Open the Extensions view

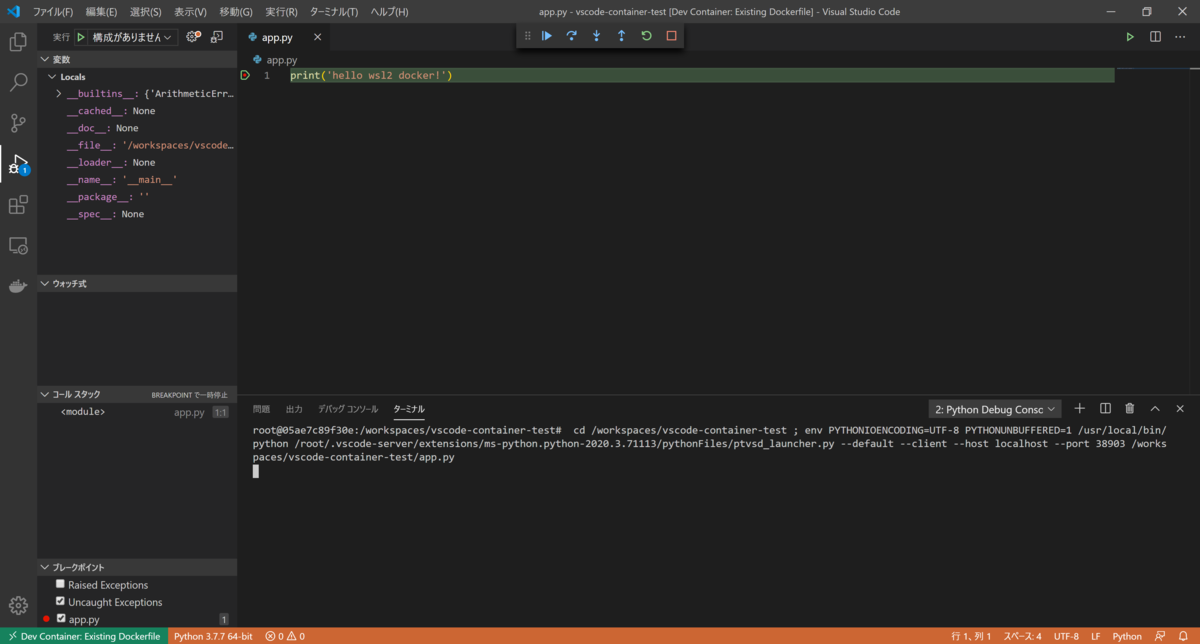coord(18,205)
